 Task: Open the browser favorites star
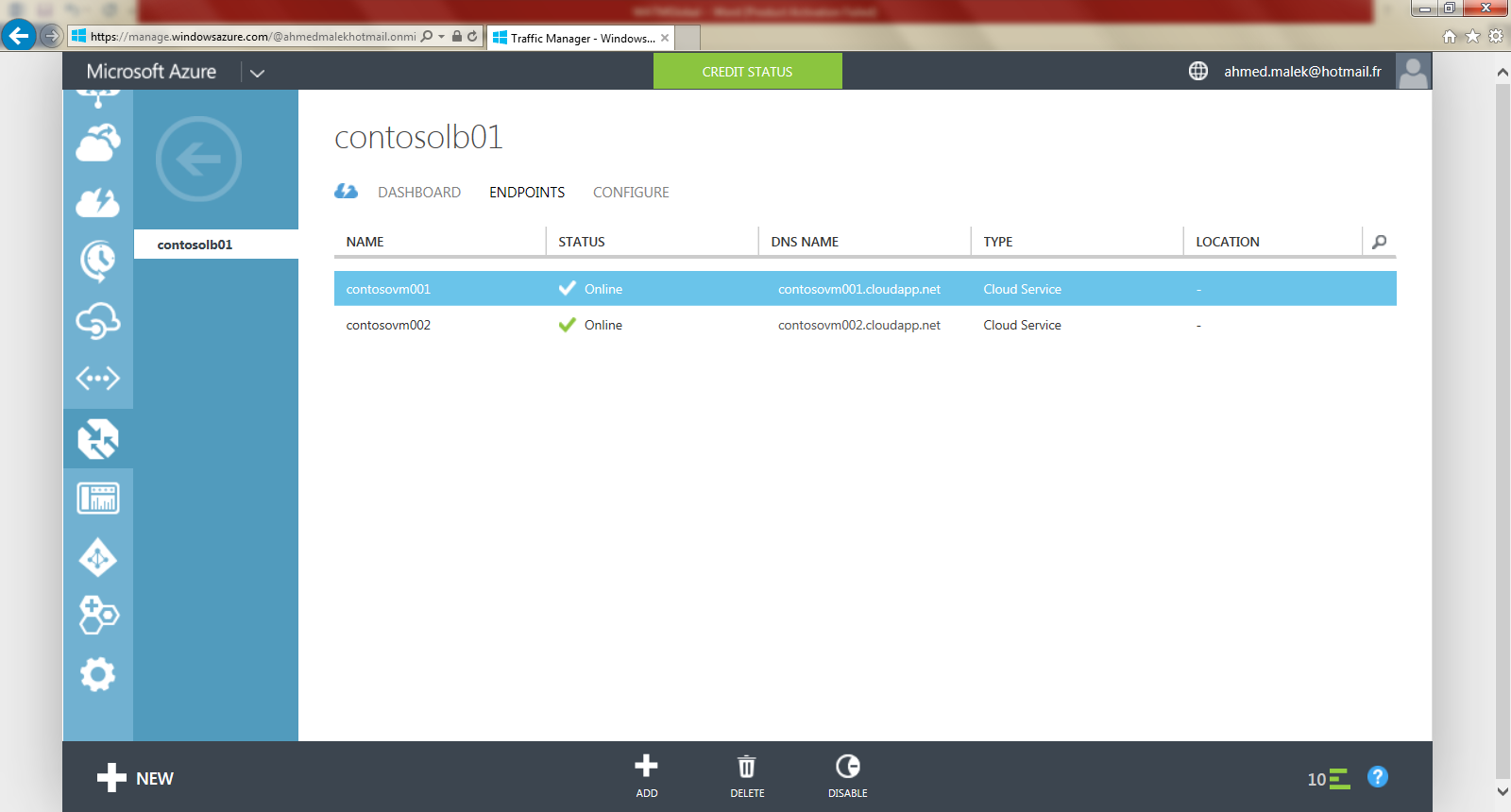(x=1472, y=37)
